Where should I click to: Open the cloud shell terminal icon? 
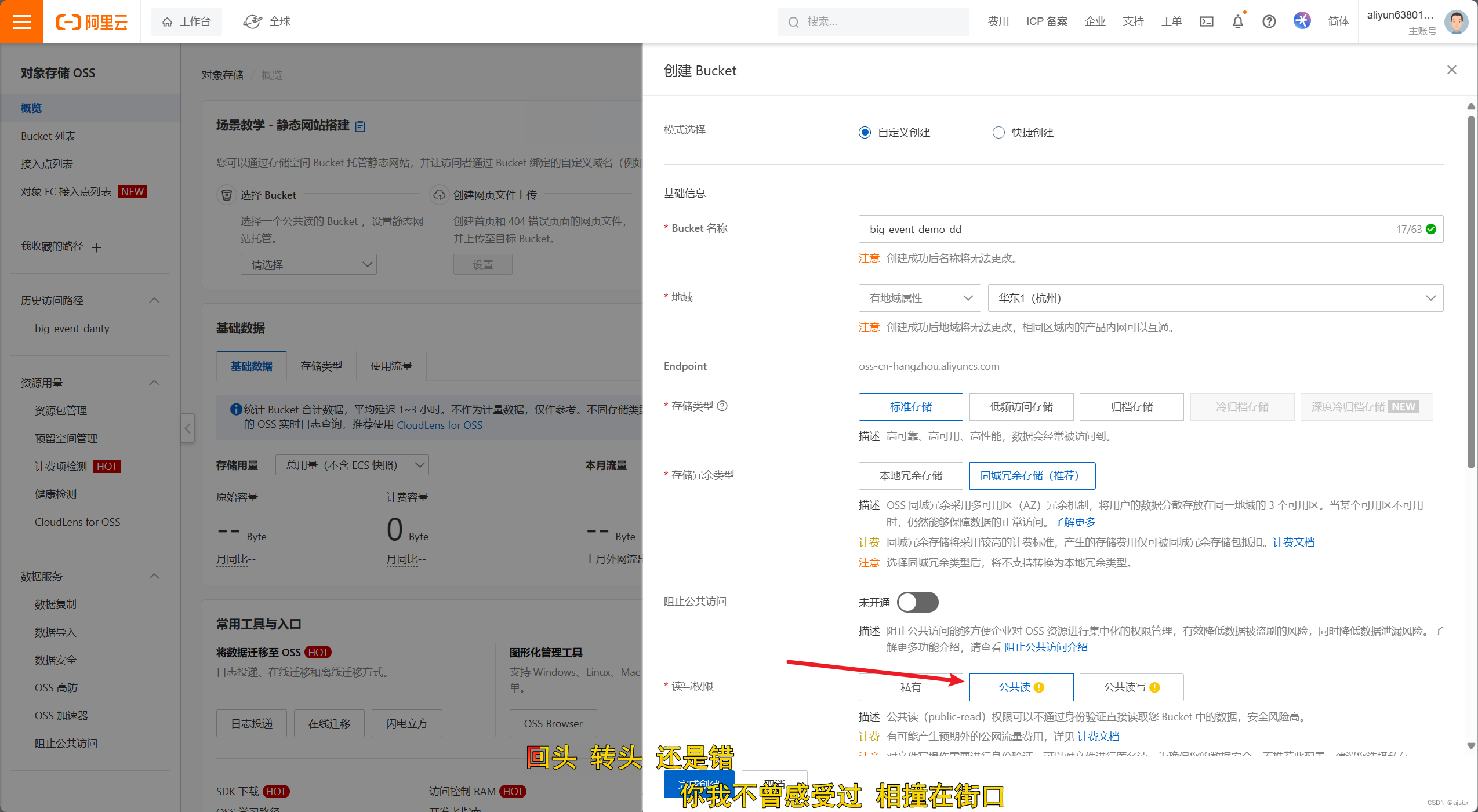[1206, 21]
